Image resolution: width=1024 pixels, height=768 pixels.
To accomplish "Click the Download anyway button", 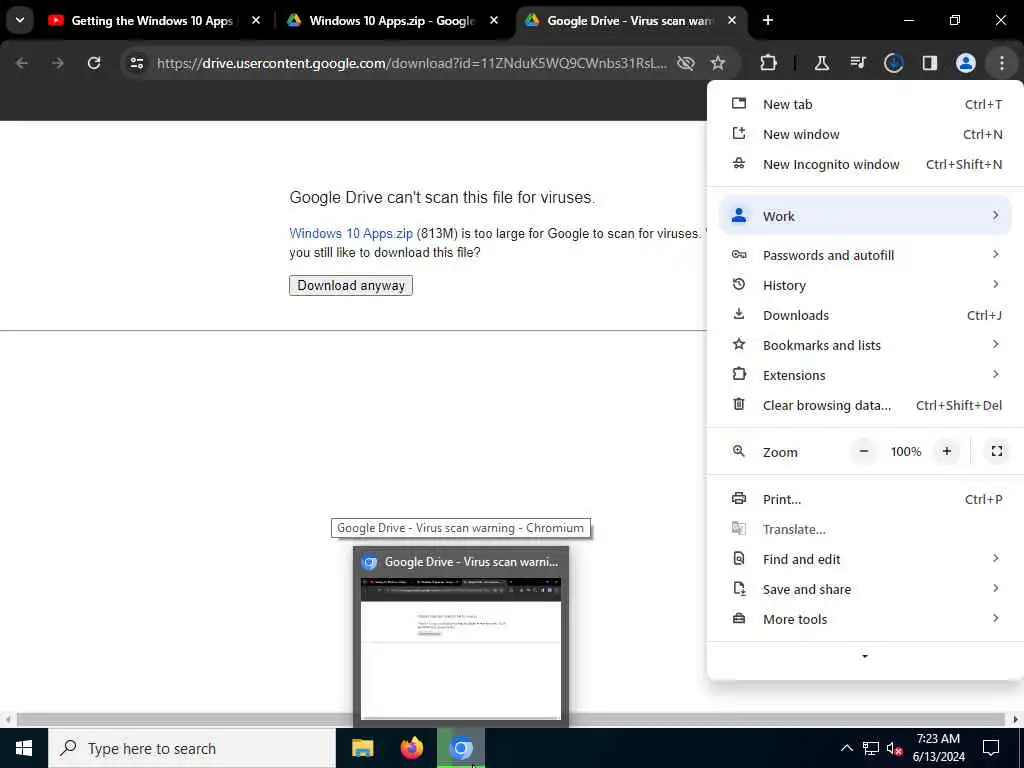I will (351, 285).
